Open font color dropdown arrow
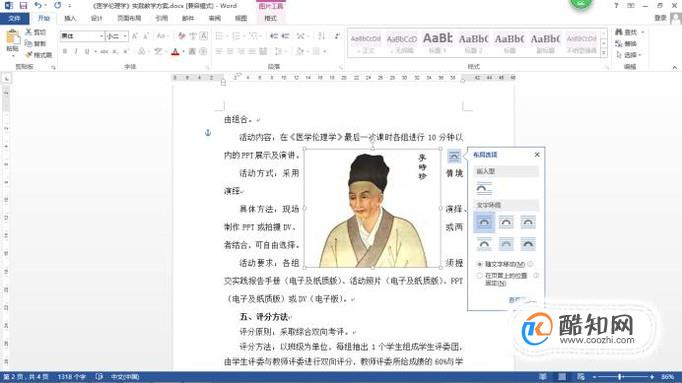This screenshot has height=383, width=682. click(183, 52)
